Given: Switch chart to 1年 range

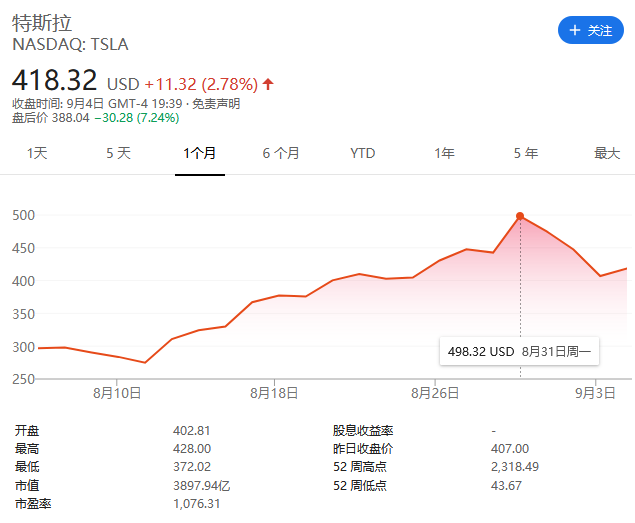Looking at the screenshot, I should (x=444, y=153).
